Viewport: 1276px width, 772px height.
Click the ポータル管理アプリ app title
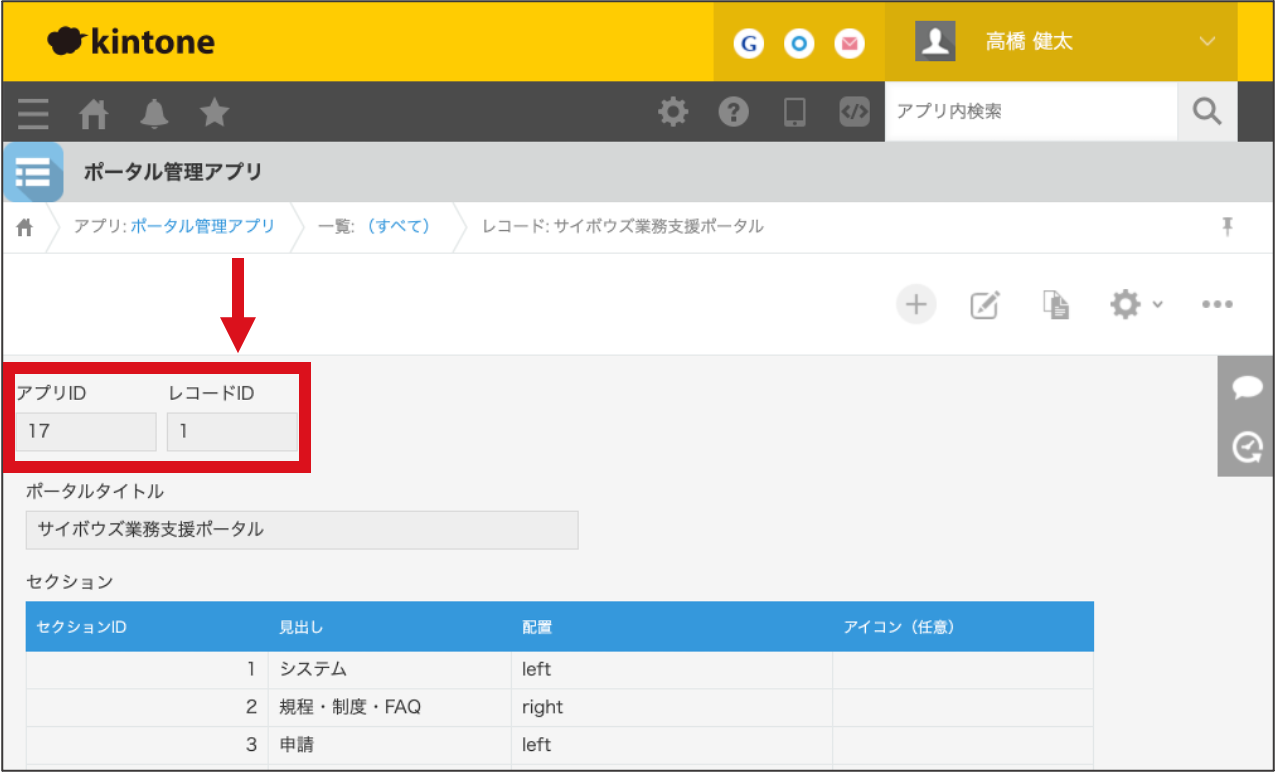[173, 172]
